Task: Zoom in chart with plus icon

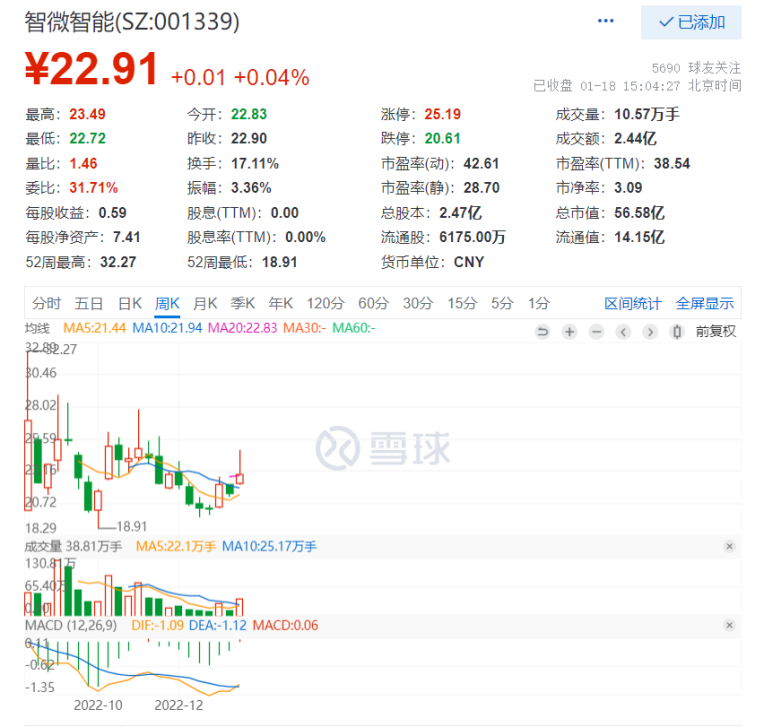Action: pos(569,332)
